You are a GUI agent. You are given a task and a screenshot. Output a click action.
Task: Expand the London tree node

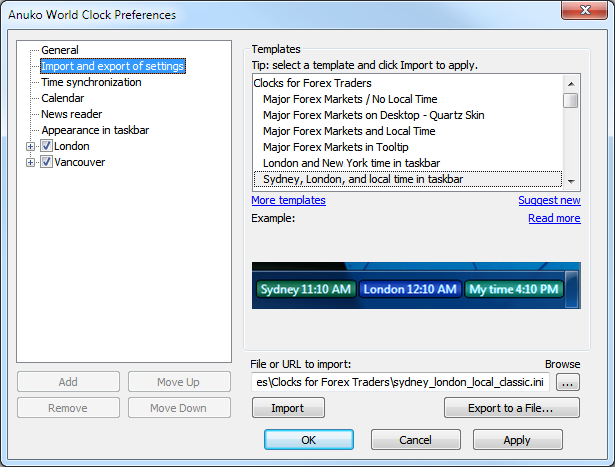tap(31, 146)
